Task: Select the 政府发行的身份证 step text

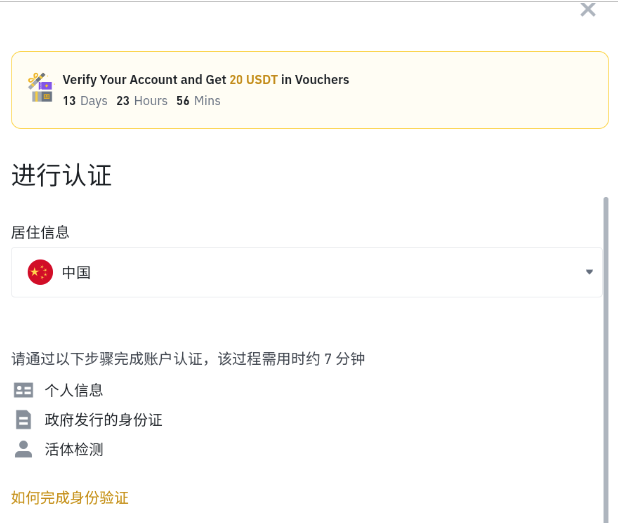Action: [104, 420]
